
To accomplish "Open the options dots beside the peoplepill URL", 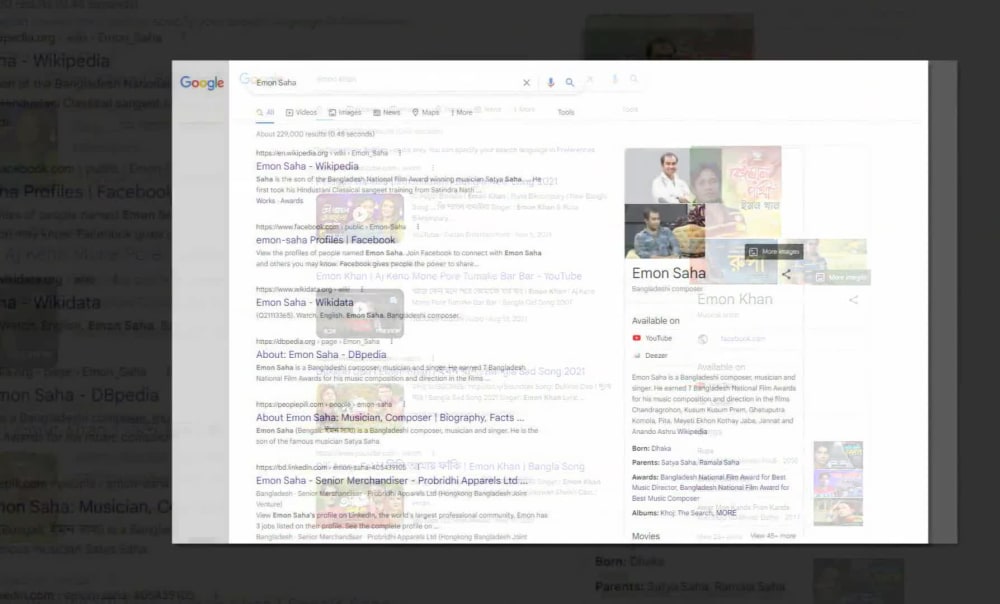I will tap(404, 404).
